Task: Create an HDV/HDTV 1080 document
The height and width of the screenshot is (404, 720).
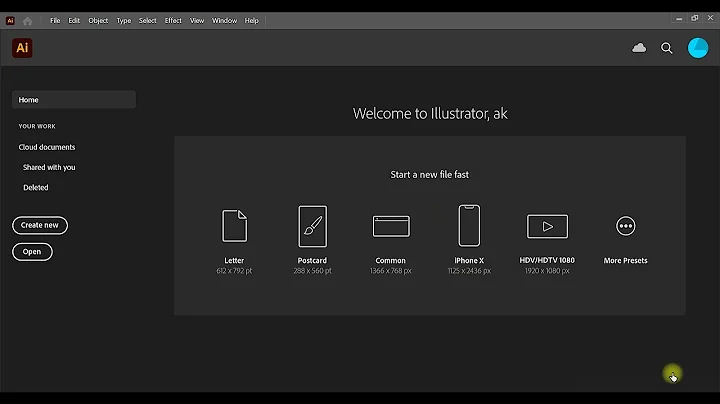Action: coord(547,226)
